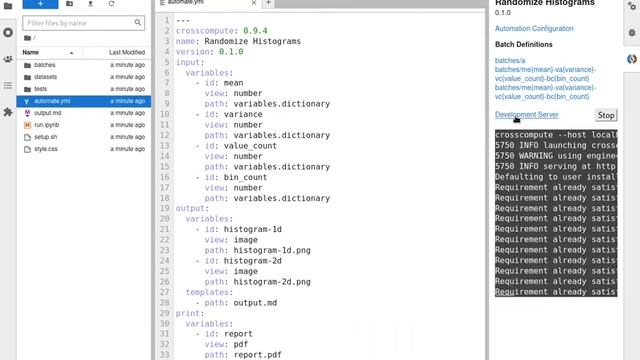Viewport: 640px width, 360px height.
Task: Add a new tab with the plus button
Action: [268, 3]
